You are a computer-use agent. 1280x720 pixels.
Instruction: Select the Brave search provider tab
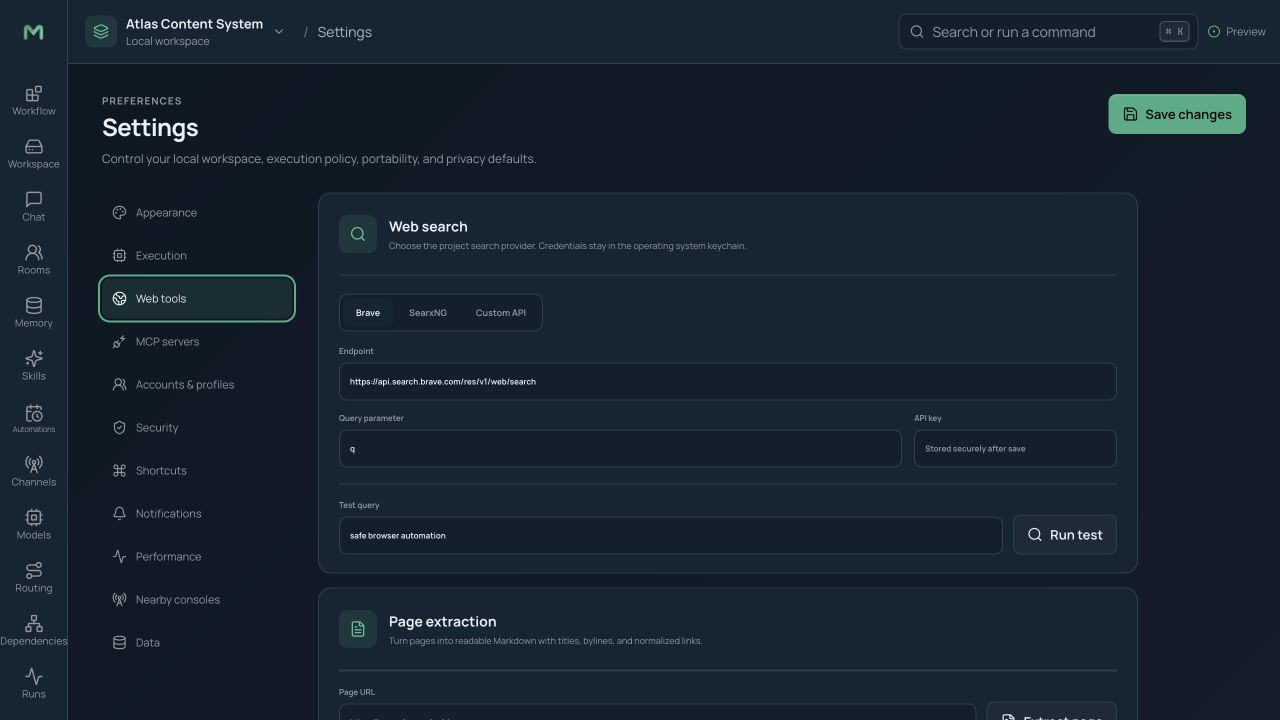[x=368, y=313]
